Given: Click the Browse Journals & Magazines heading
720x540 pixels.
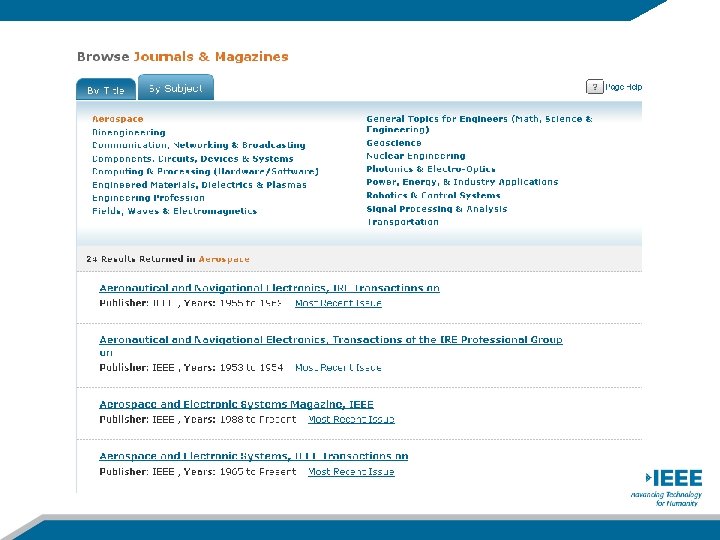Looking at the screenshot, I should pos(183,56).
